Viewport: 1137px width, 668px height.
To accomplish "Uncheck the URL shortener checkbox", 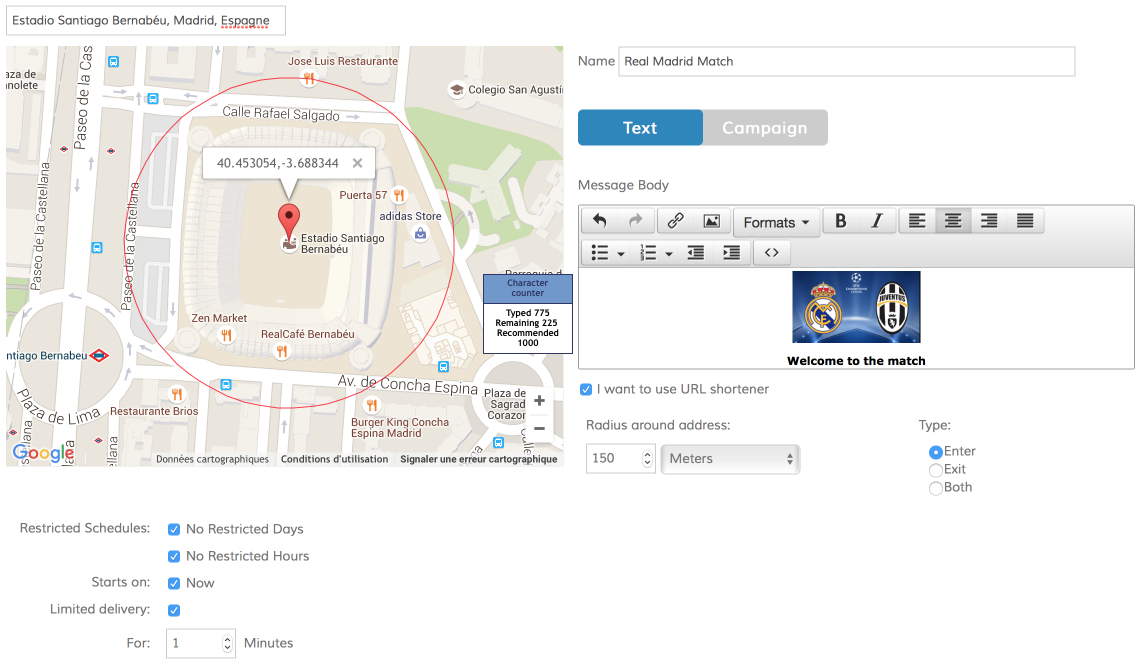I will tap(586, 389).
